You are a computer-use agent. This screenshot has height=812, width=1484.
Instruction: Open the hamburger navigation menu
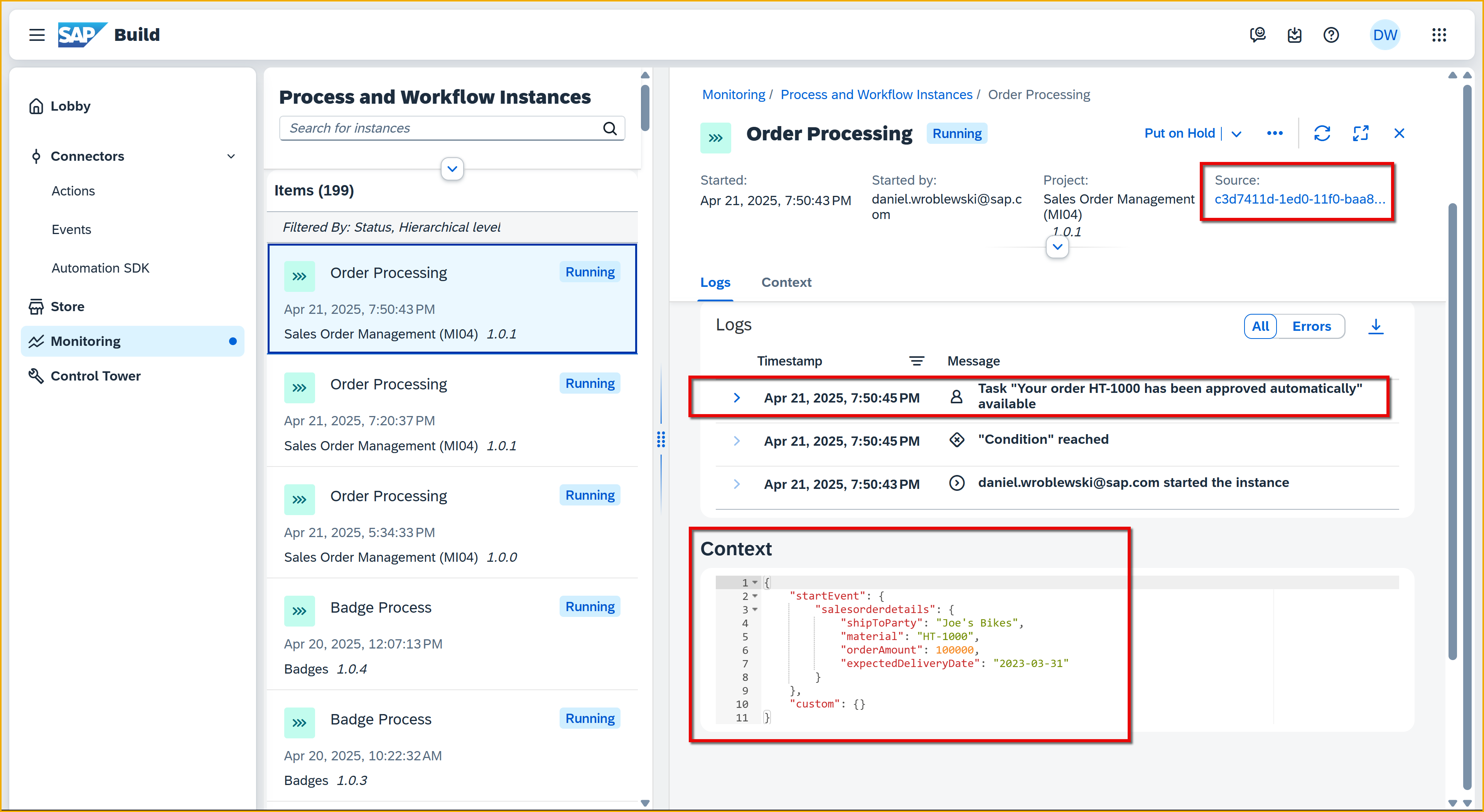pos(37,35)
